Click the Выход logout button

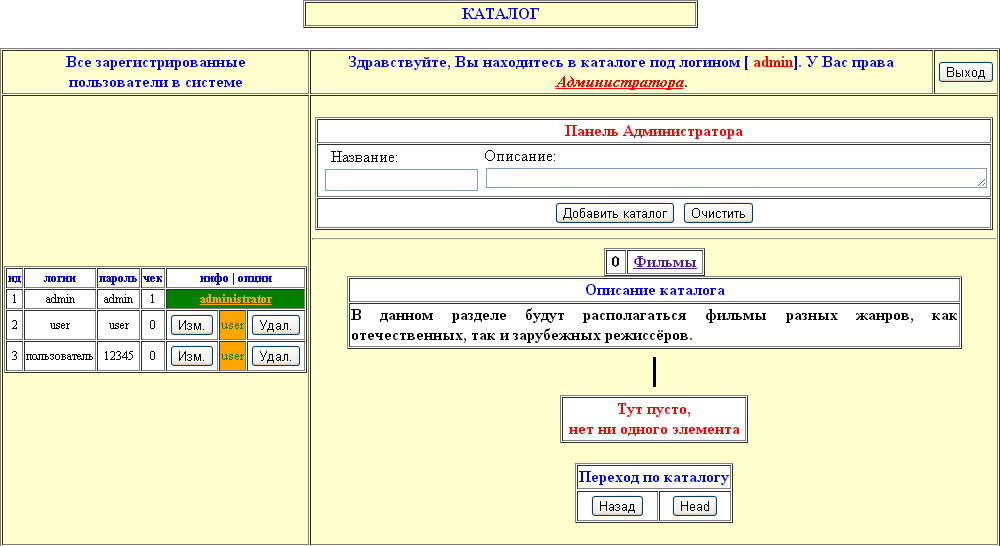point(965,72)
